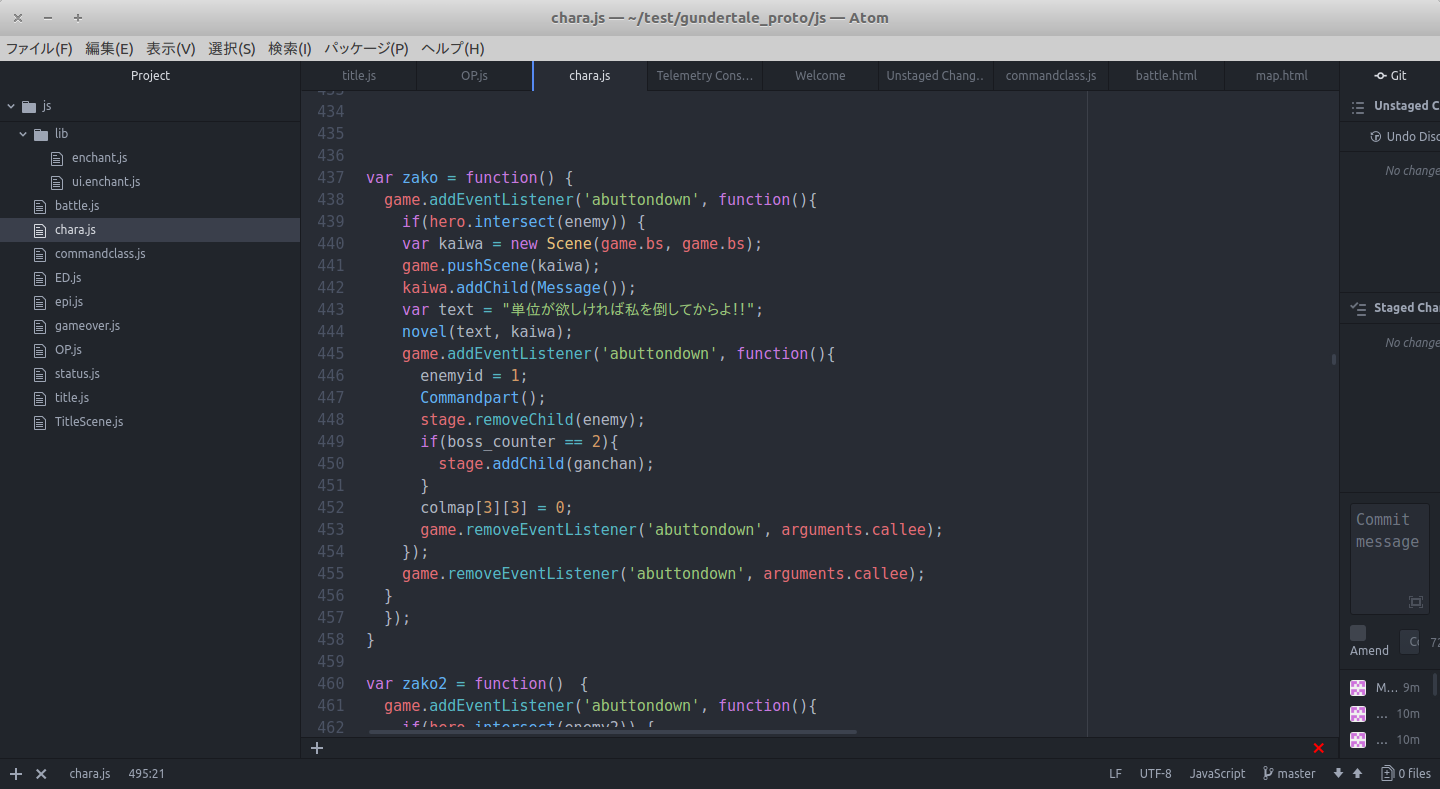The height and width of the screenshot is (789, 1440).
Task: Click line number 445 in the gutter
Action: coord(330,354)
